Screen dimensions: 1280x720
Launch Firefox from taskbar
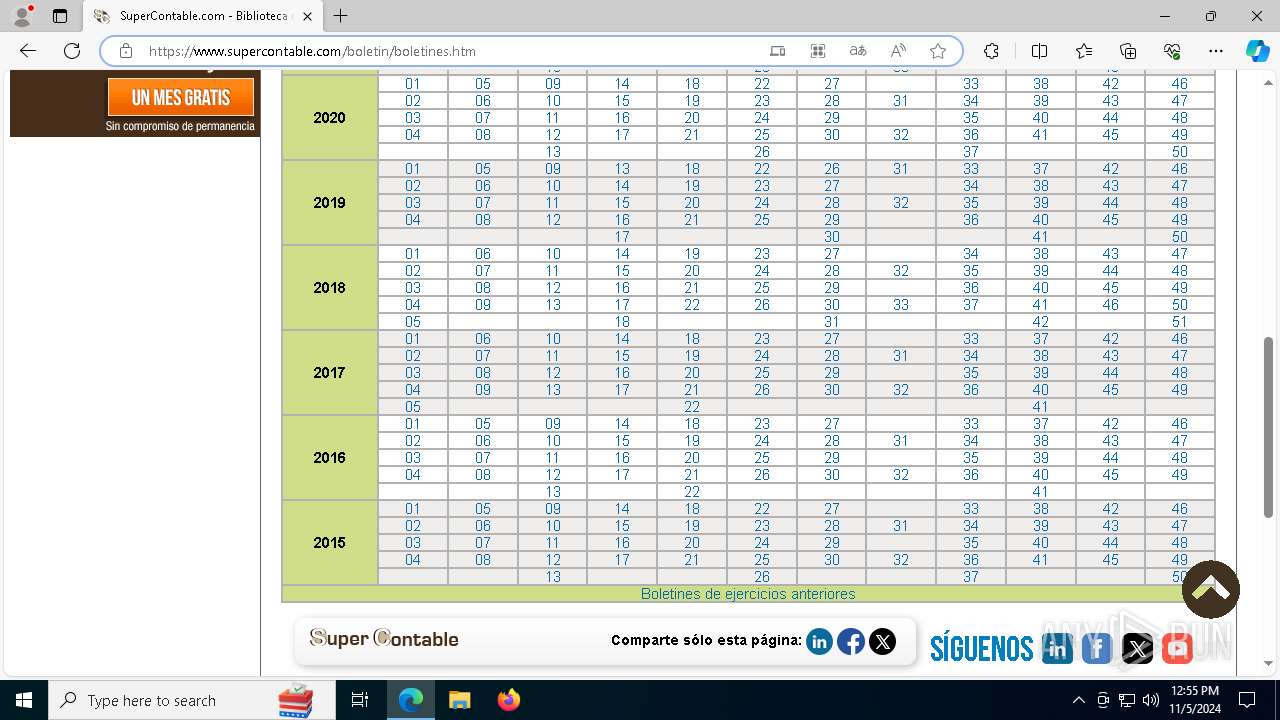pos(509,700)
